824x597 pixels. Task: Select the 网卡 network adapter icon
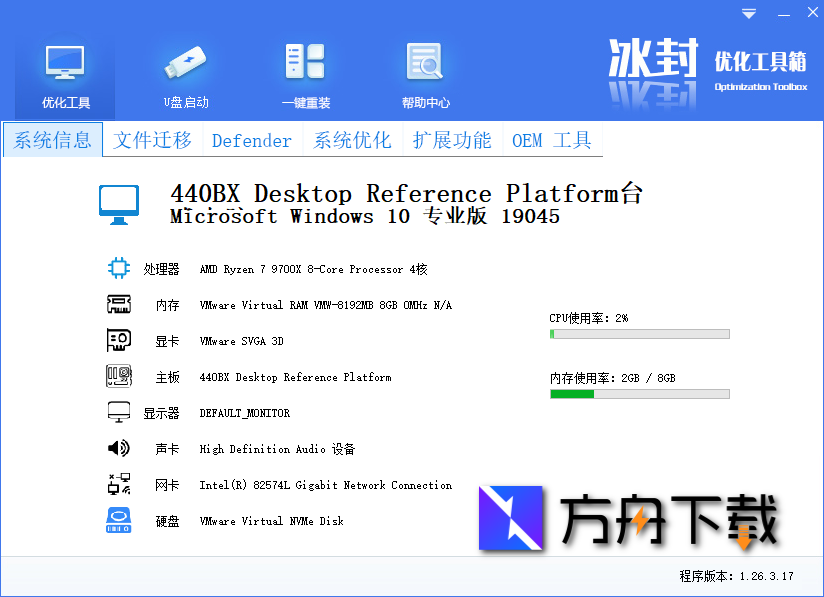(x=119, y=484)
